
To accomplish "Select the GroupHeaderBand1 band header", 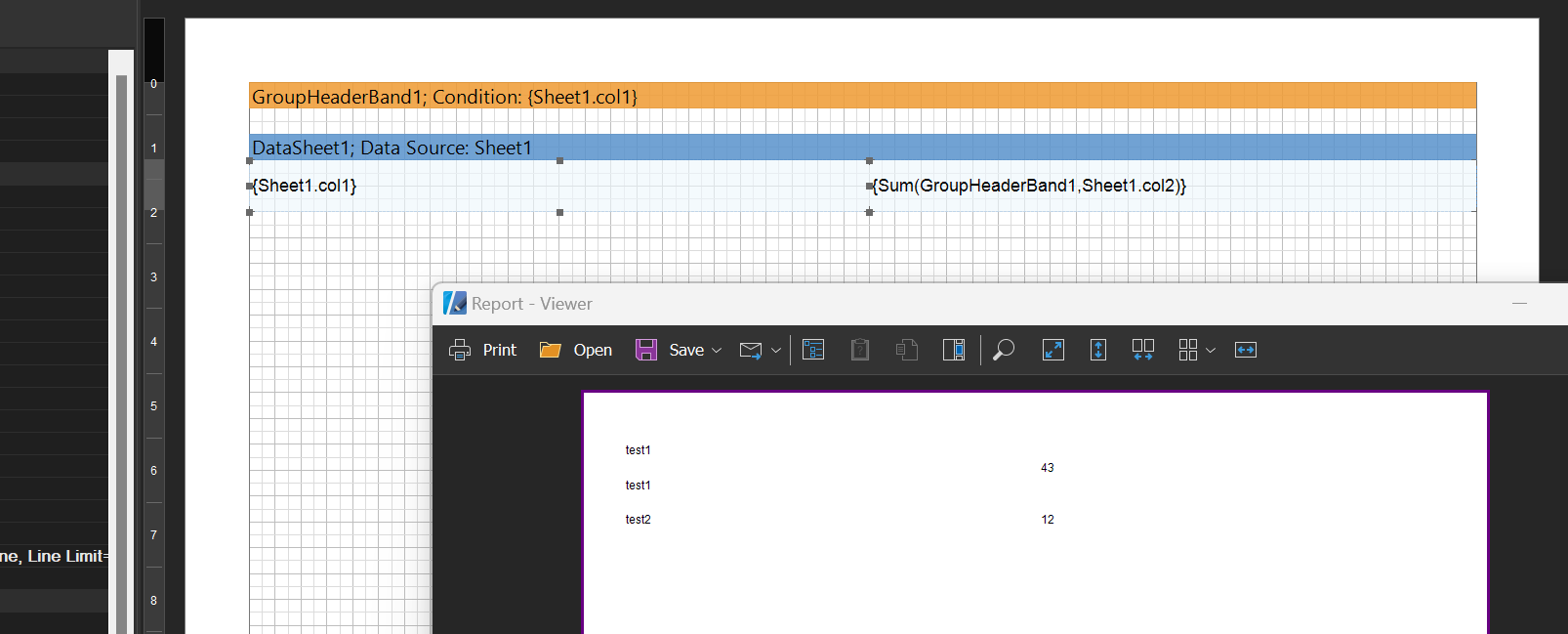I will 862,96.
